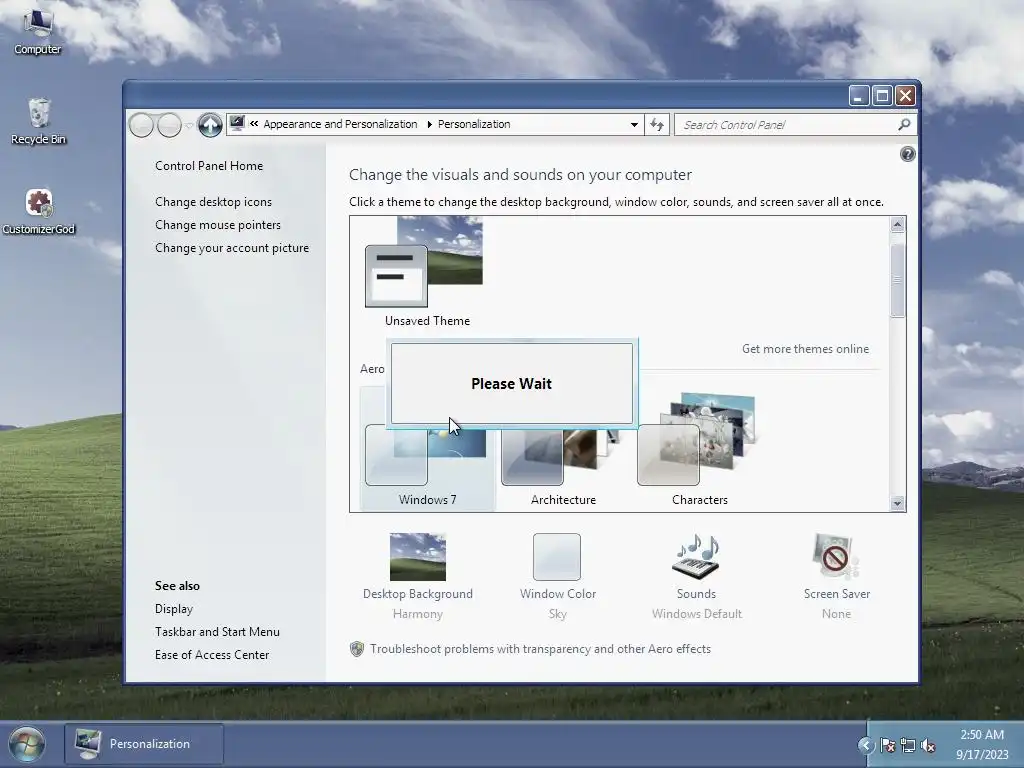Expand the breadcrumb chevron before Appearance
The image size is (1024, 768).
254,124
